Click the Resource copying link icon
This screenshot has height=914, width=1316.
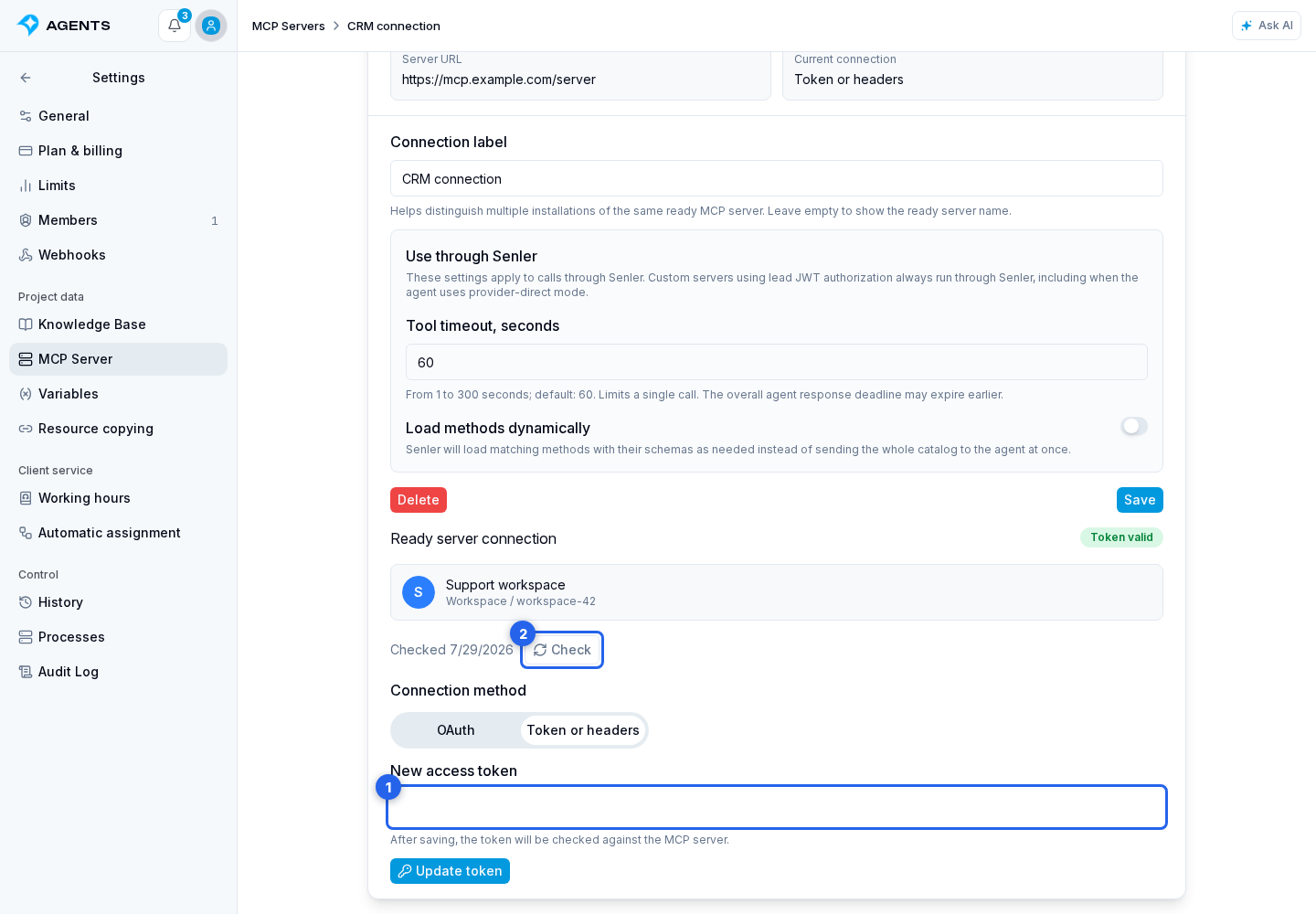pyautogui.click(x=26, y=429)
